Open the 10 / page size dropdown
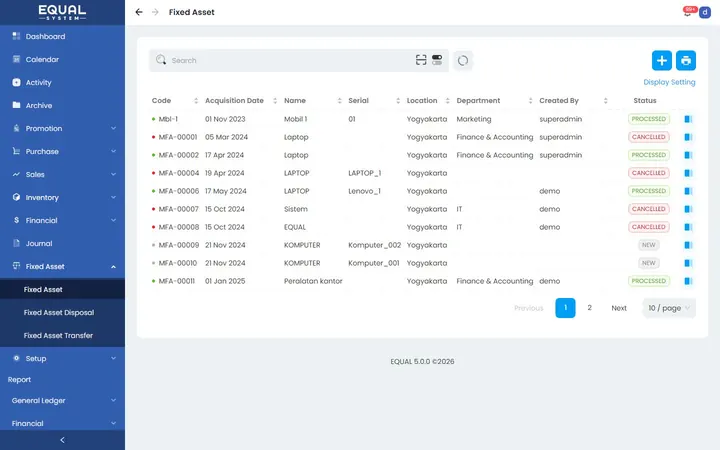Image resolution: width=720 pixels, height=450 pixels. tap(669, 308)
